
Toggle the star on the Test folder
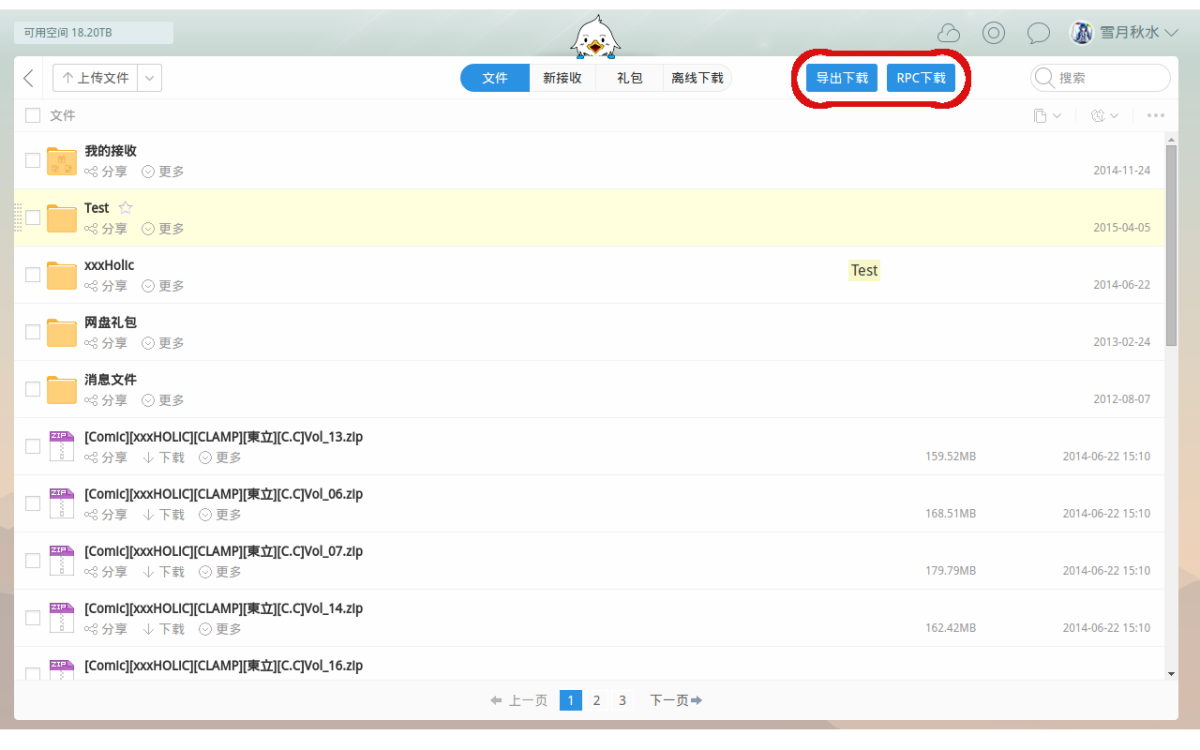pyautogui.click(x=125, y=207)
